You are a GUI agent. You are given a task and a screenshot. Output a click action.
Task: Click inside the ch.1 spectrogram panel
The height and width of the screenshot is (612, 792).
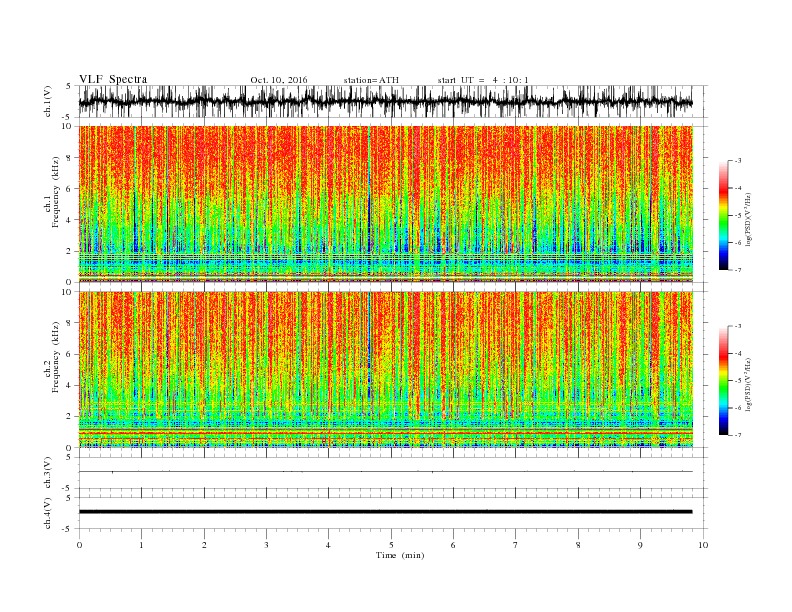point(385,204)
